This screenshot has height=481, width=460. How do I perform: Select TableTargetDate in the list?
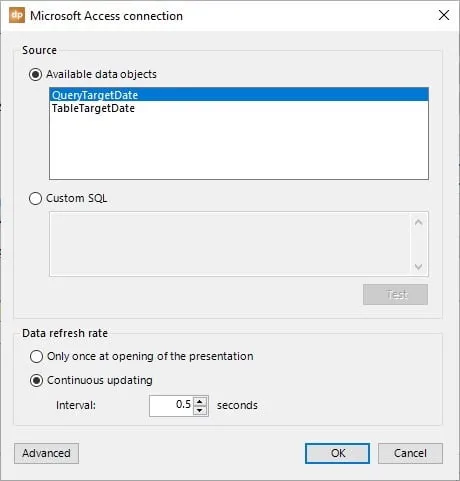coord(239,108)
